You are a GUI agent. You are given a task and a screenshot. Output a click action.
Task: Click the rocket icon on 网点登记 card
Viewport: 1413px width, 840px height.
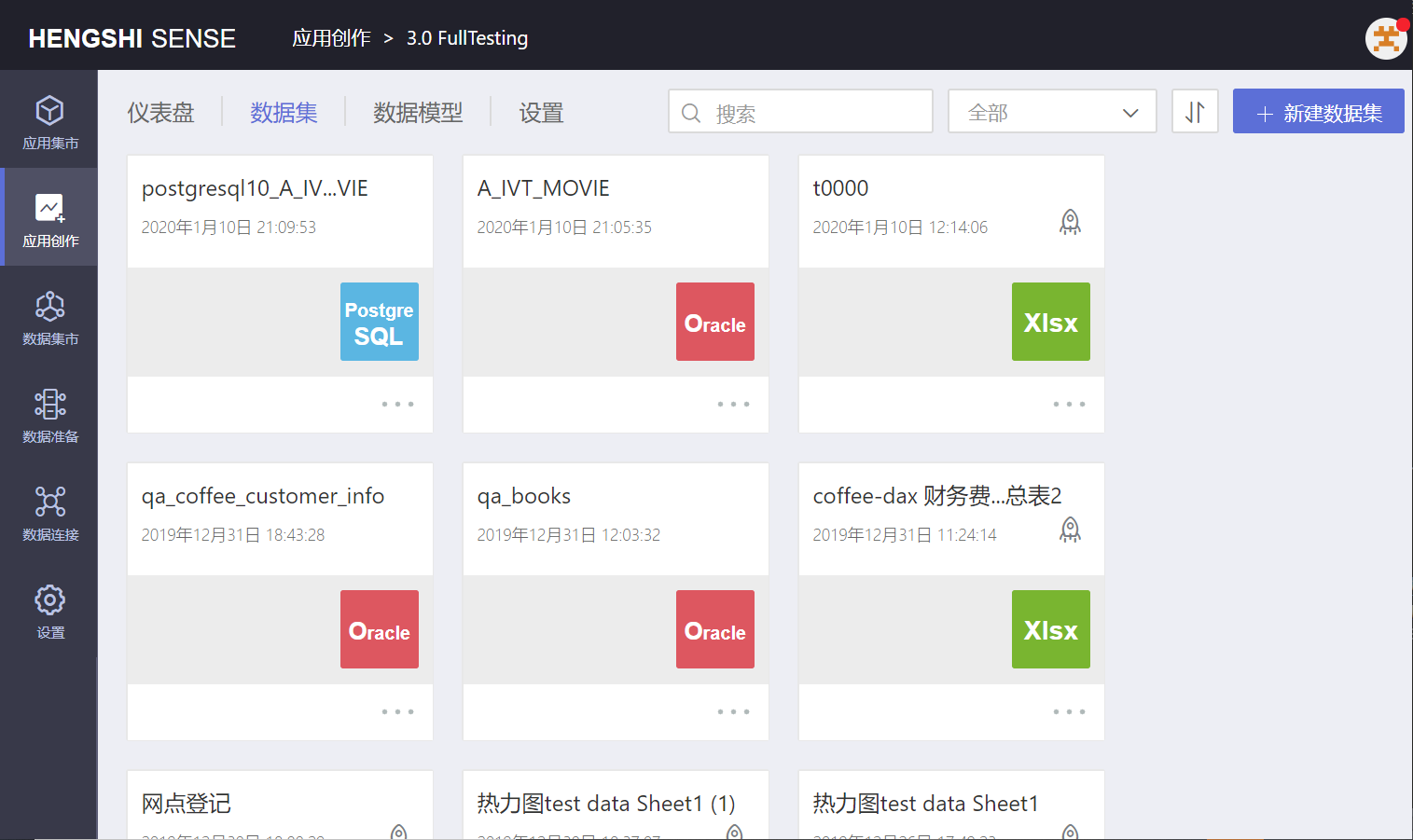tap(398, 832)
